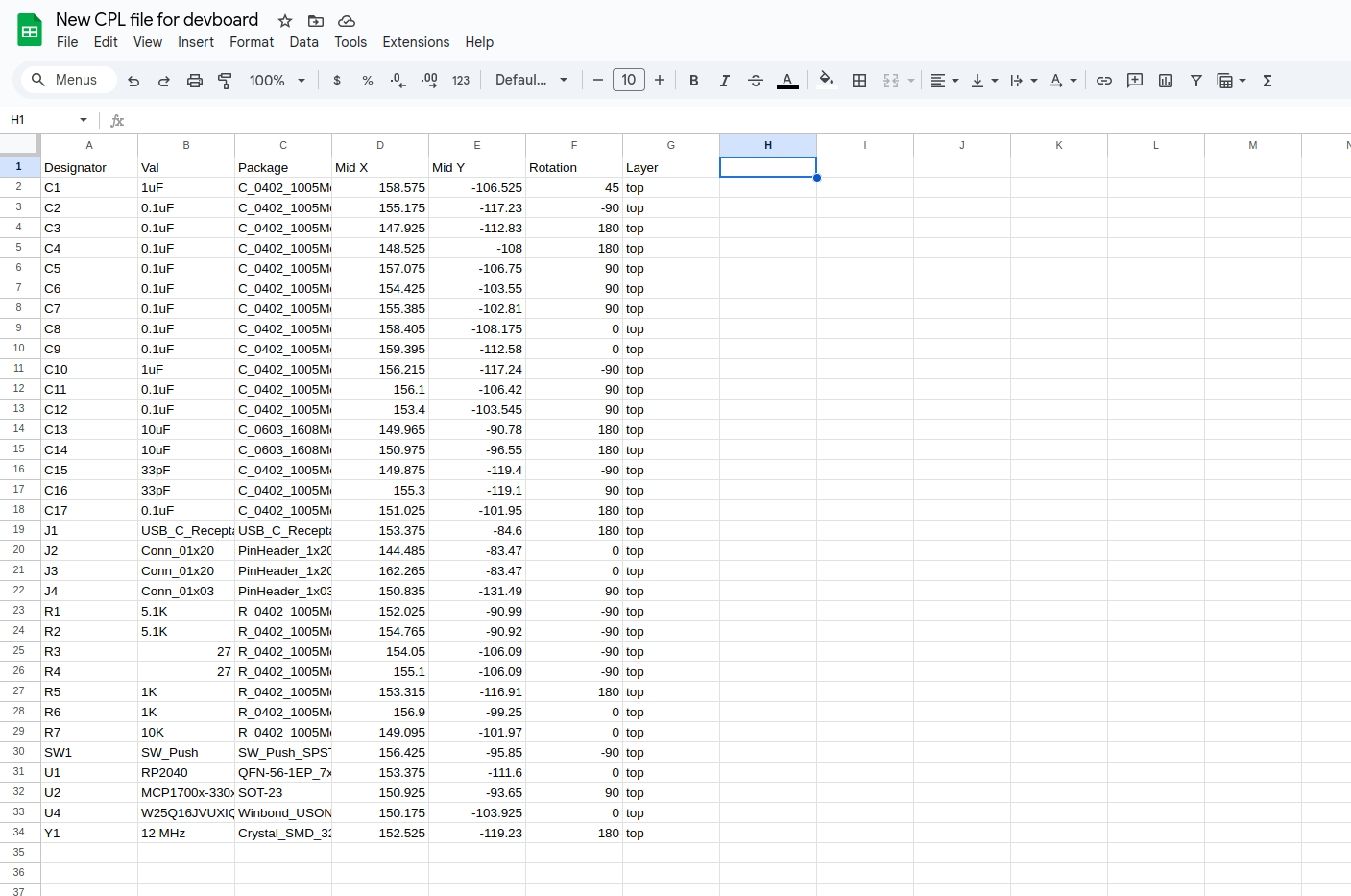Viewport: 1351px width, 896px height.
Task: Open the font family dropdown
Action: click(531, 80)
